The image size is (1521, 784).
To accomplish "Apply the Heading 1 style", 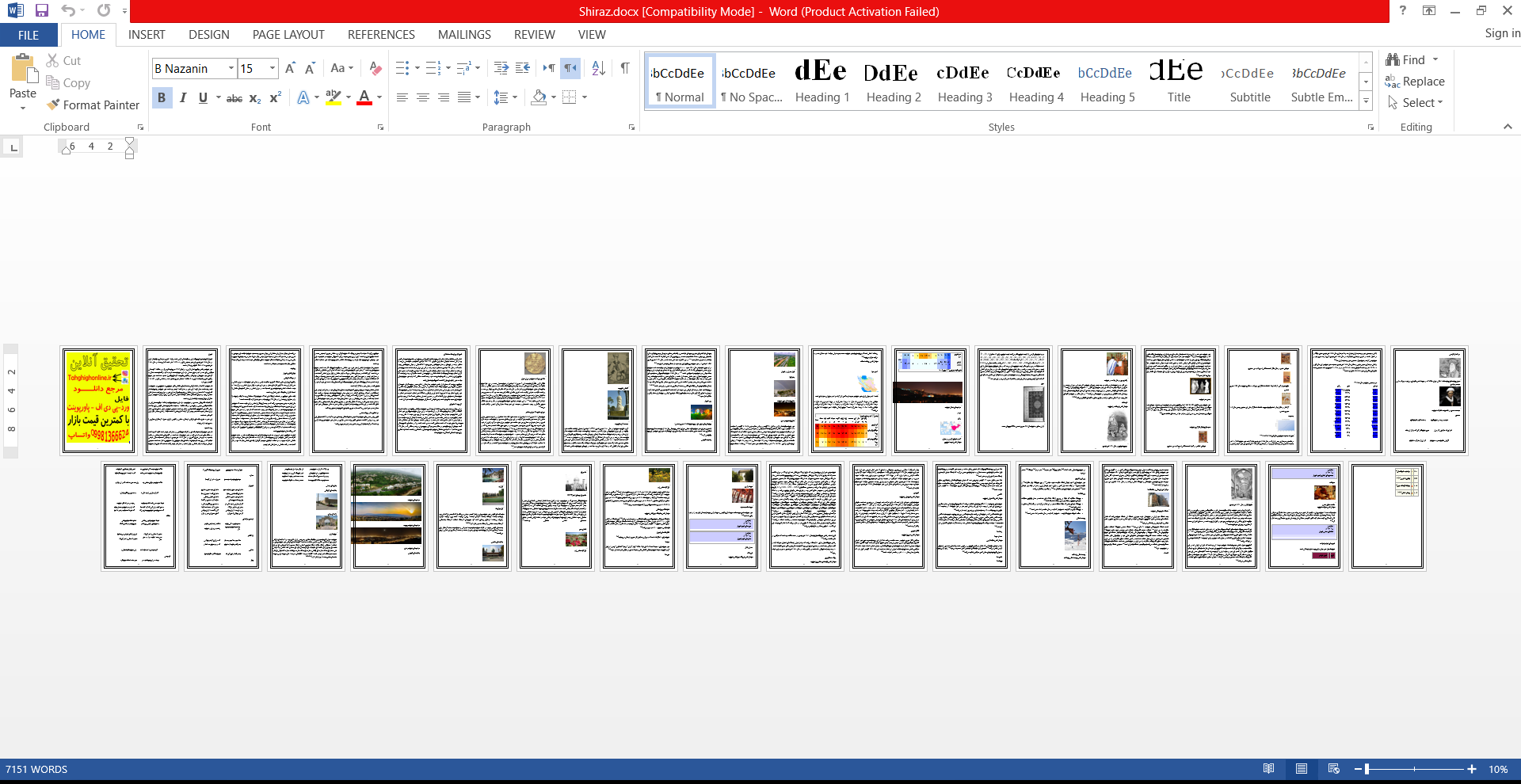I will pyautogui.click(x=822, y=82).
